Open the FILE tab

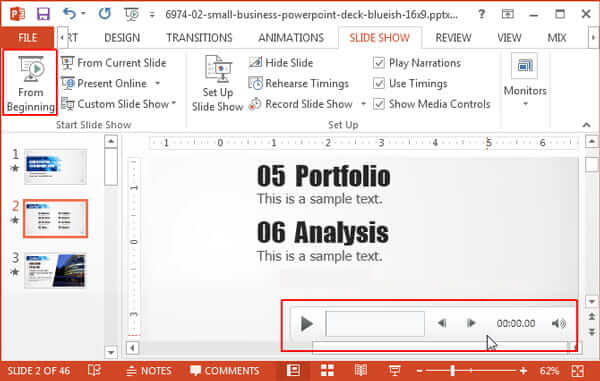click(x=28, y=37)
